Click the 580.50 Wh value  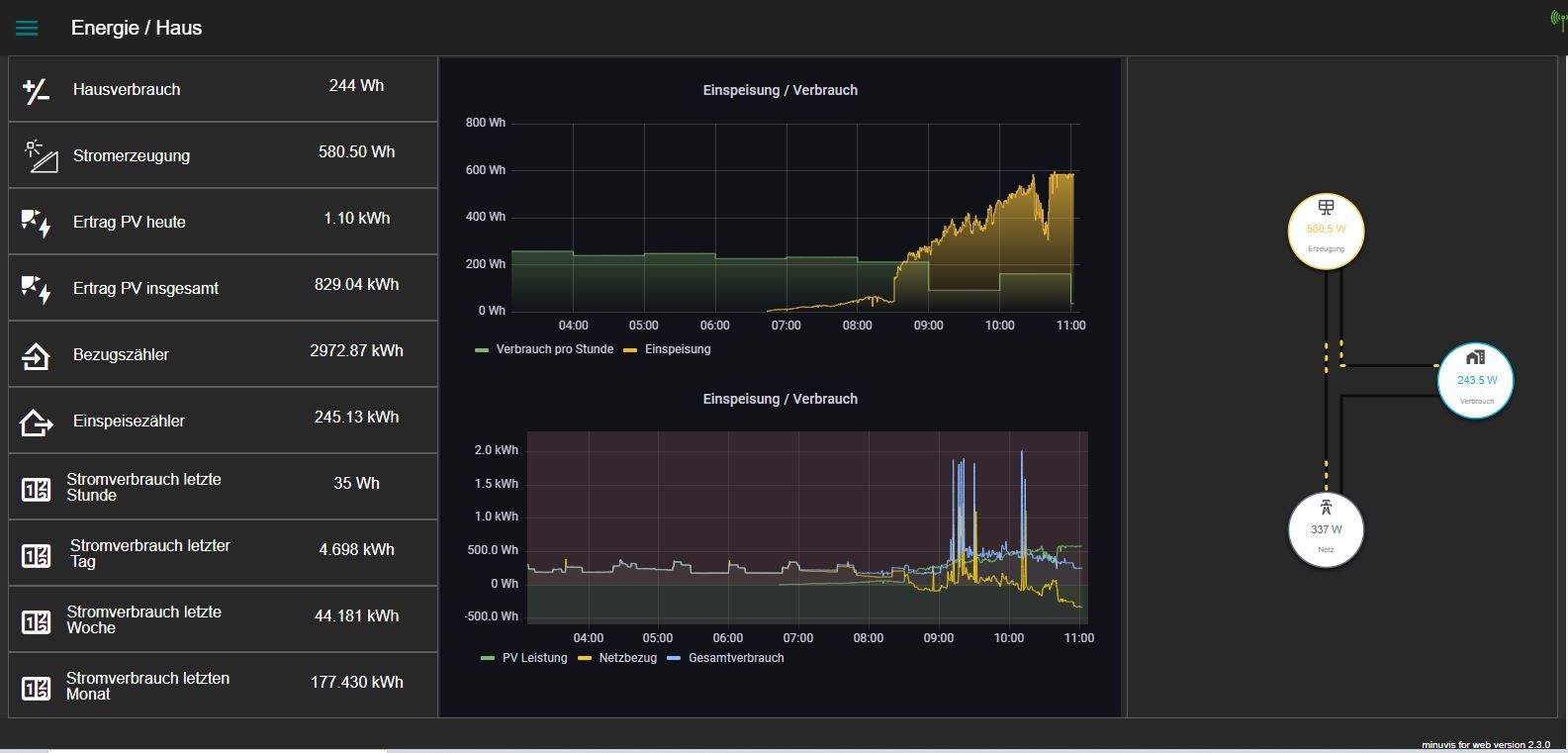356,152
